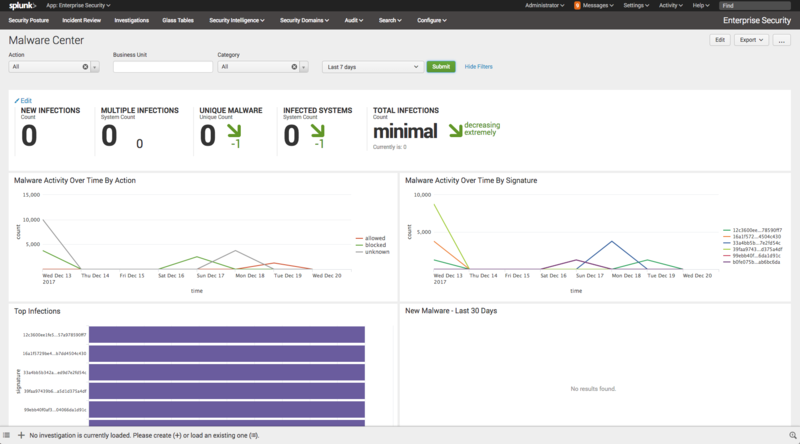Clear the Action filter selection

(85, 67)
